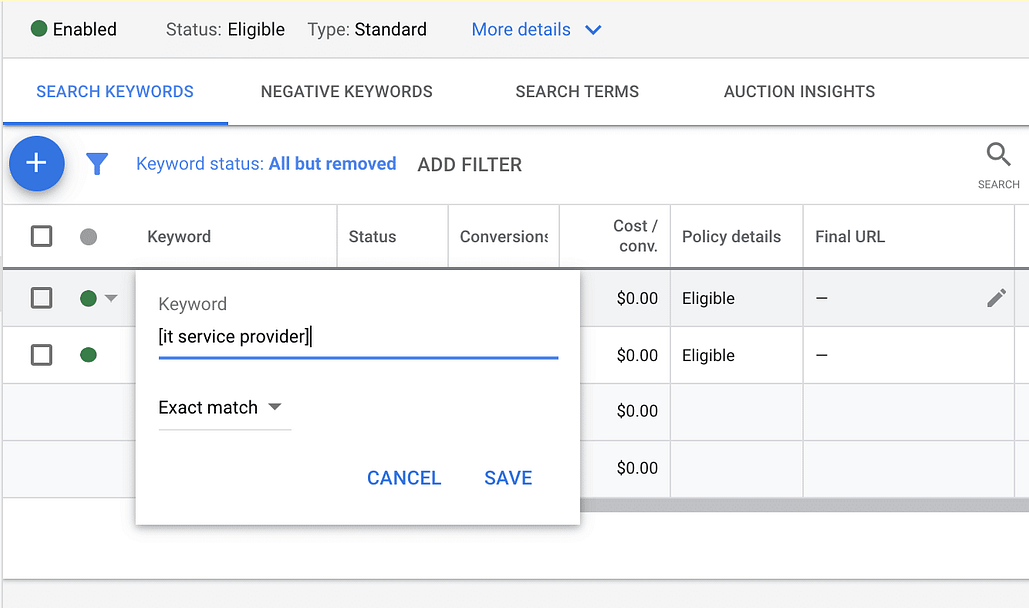Screen dimensions: 1029x608
Task: Open the AUCTION INSIGHTS tab
Action: [x=799, y=91]
